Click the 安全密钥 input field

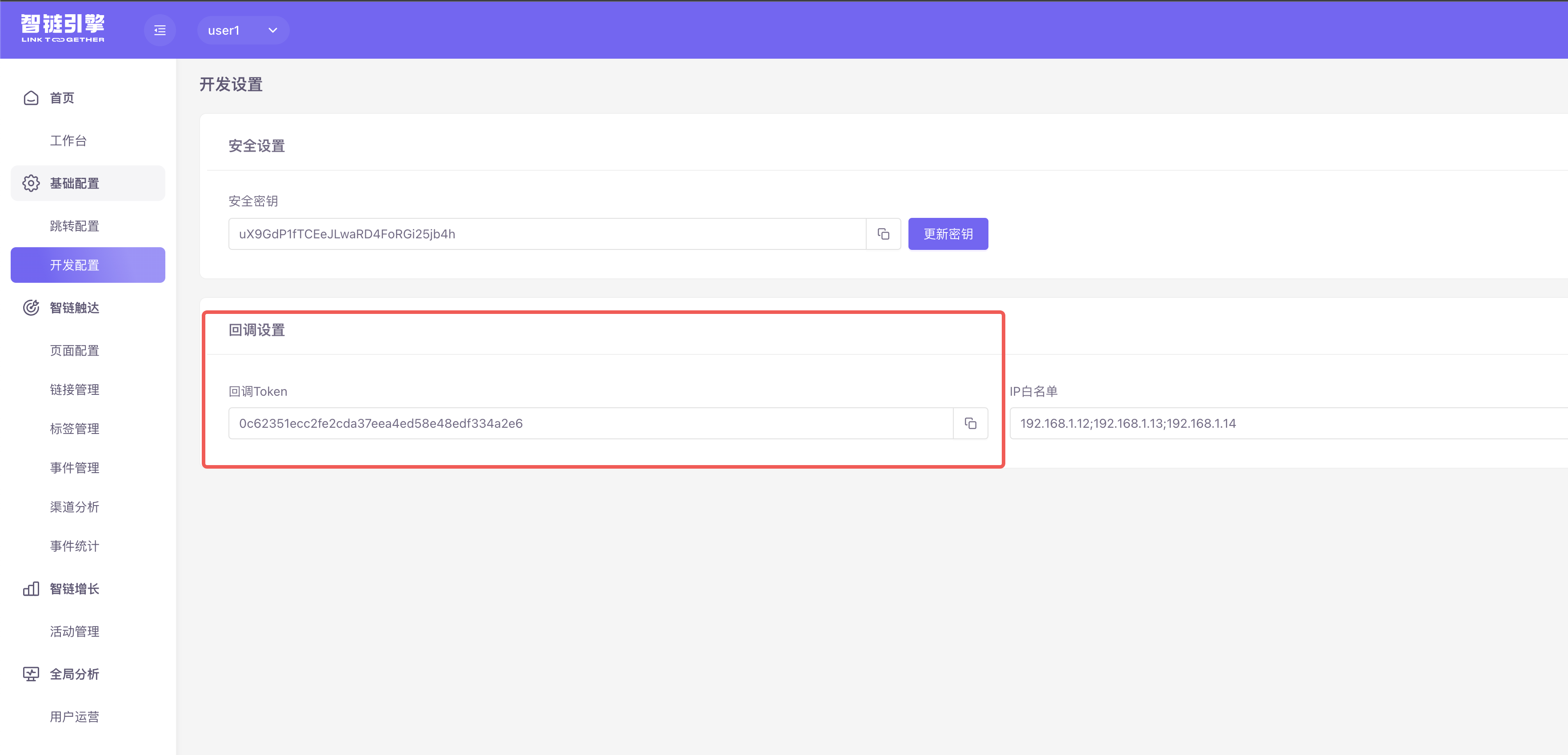[547, 234]
